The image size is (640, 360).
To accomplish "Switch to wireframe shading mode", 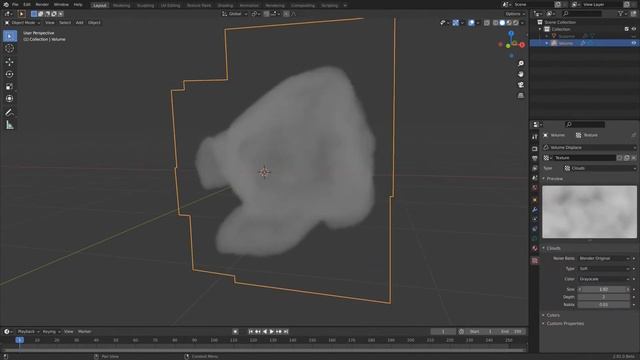I will pyautogui.click(x=496, y=23).
